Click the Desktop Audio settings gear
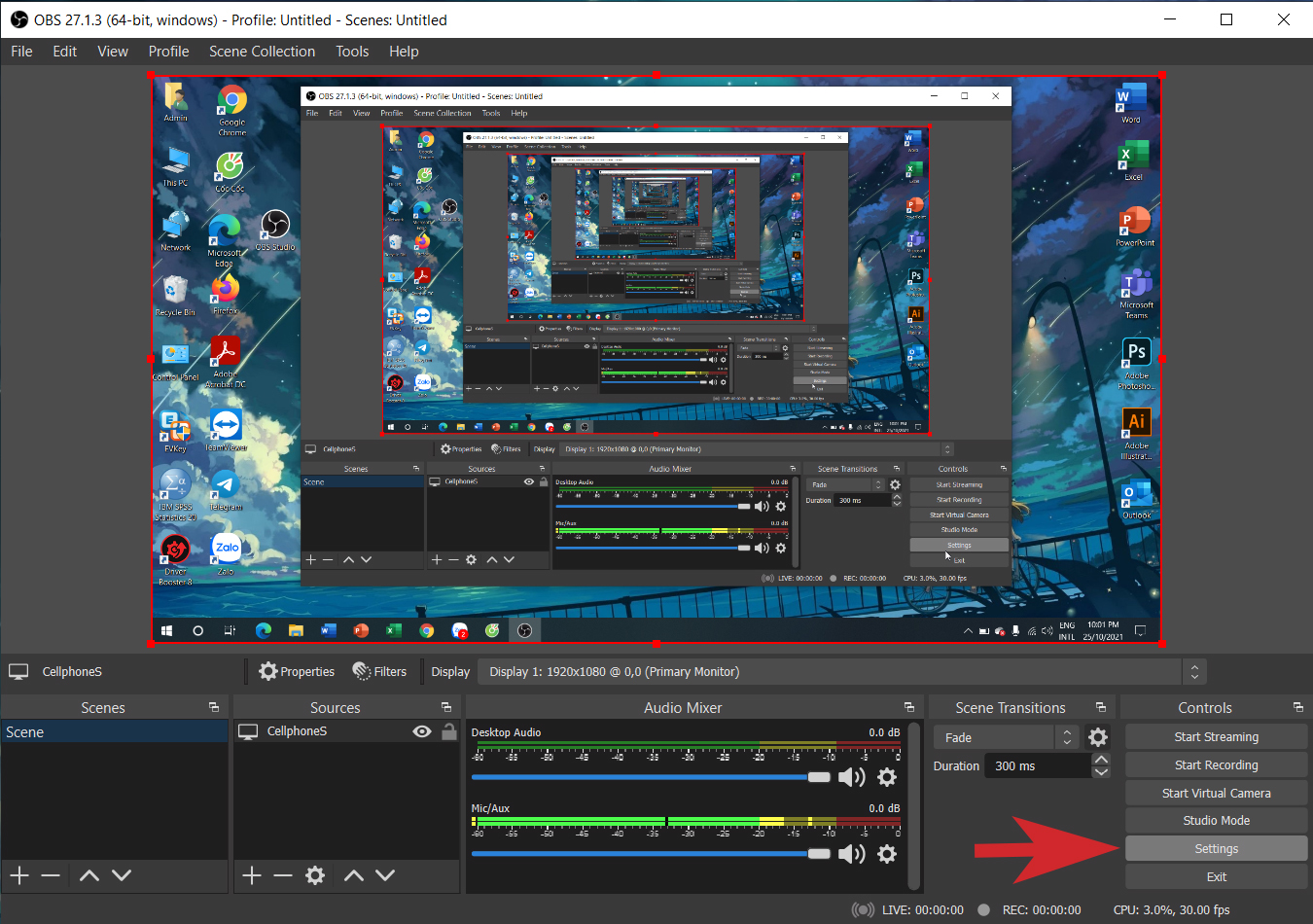The height and width of the screenshot is (924, 1313). coord(885,776)
